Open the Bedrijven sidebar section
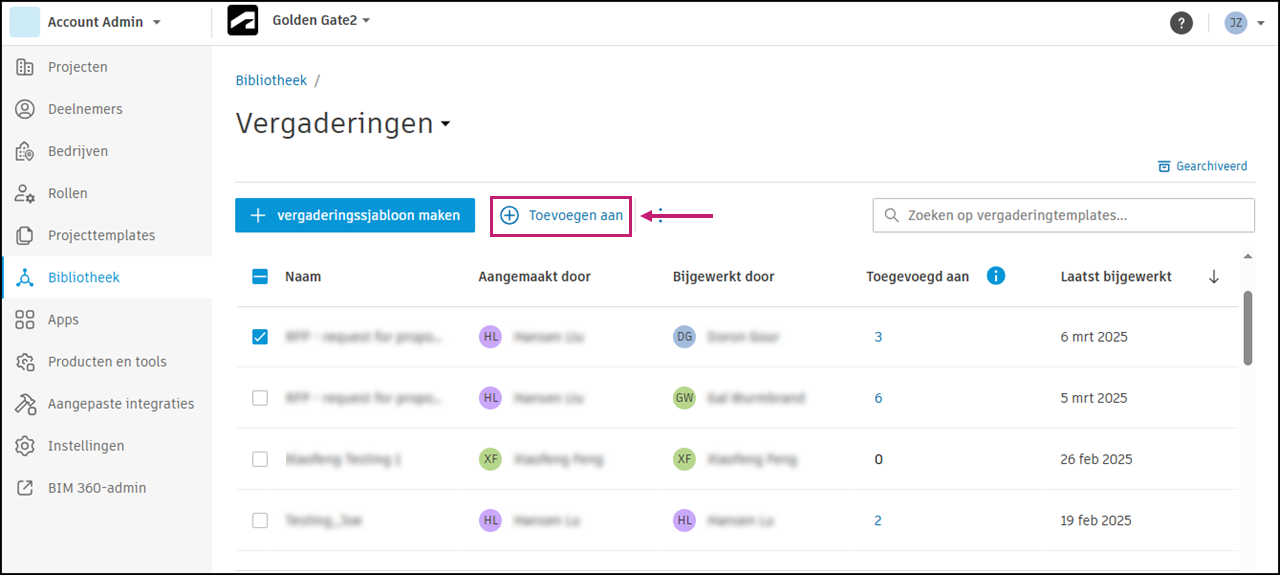This screenshot has width=1280, height=575. [78, 151]
